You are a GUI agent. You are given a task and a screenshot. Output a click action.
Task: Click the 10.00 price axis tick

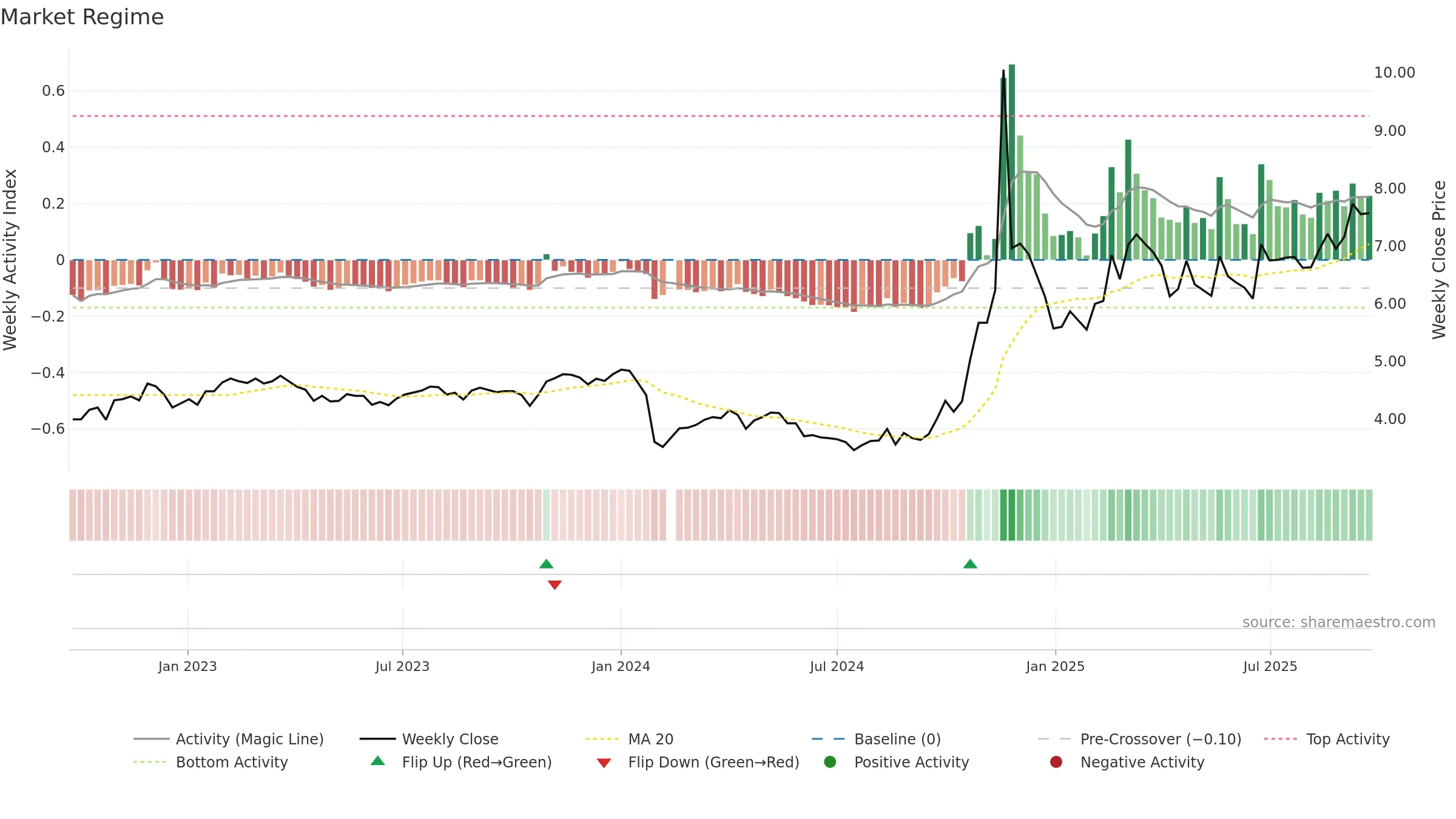(x=1394, y=73)
